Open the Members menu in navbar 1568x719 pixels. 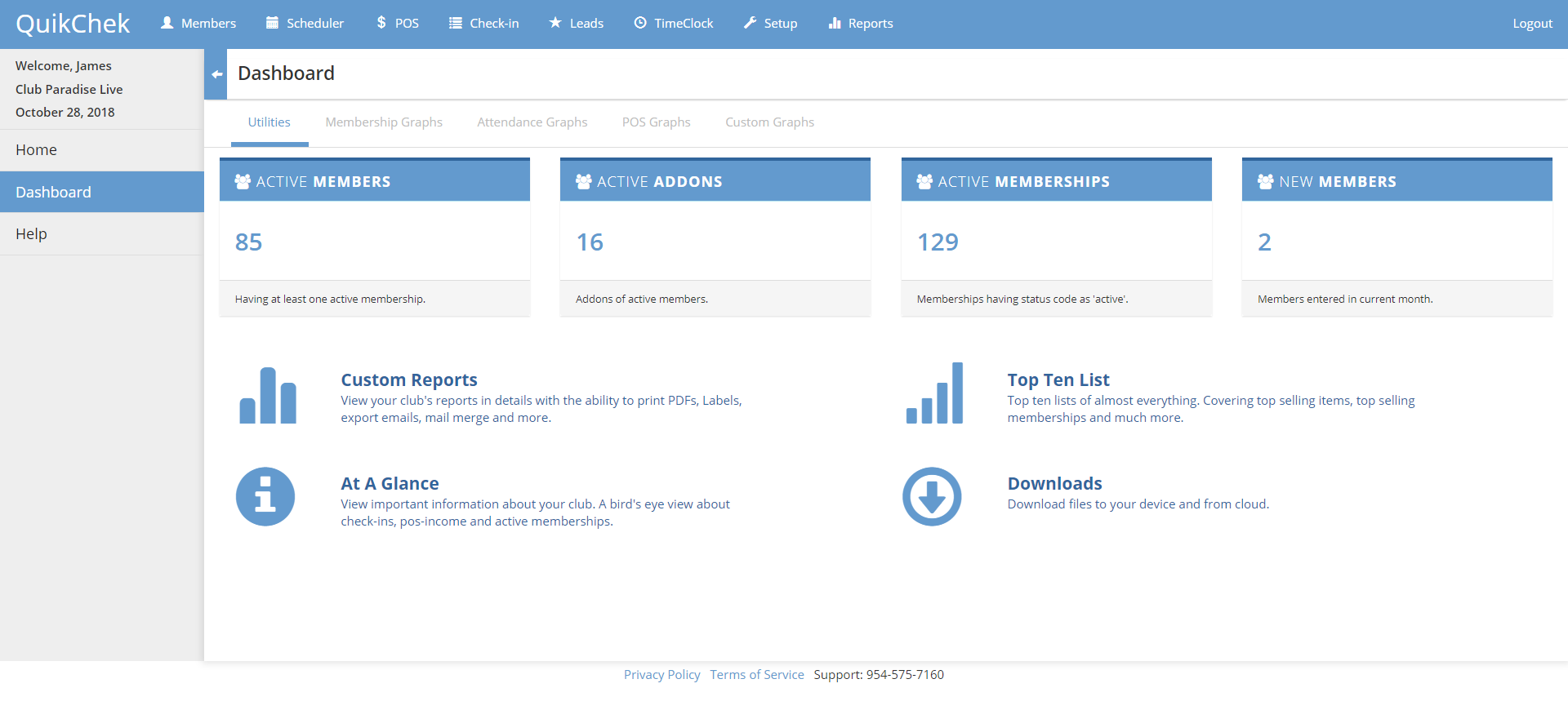coord(198,24)
